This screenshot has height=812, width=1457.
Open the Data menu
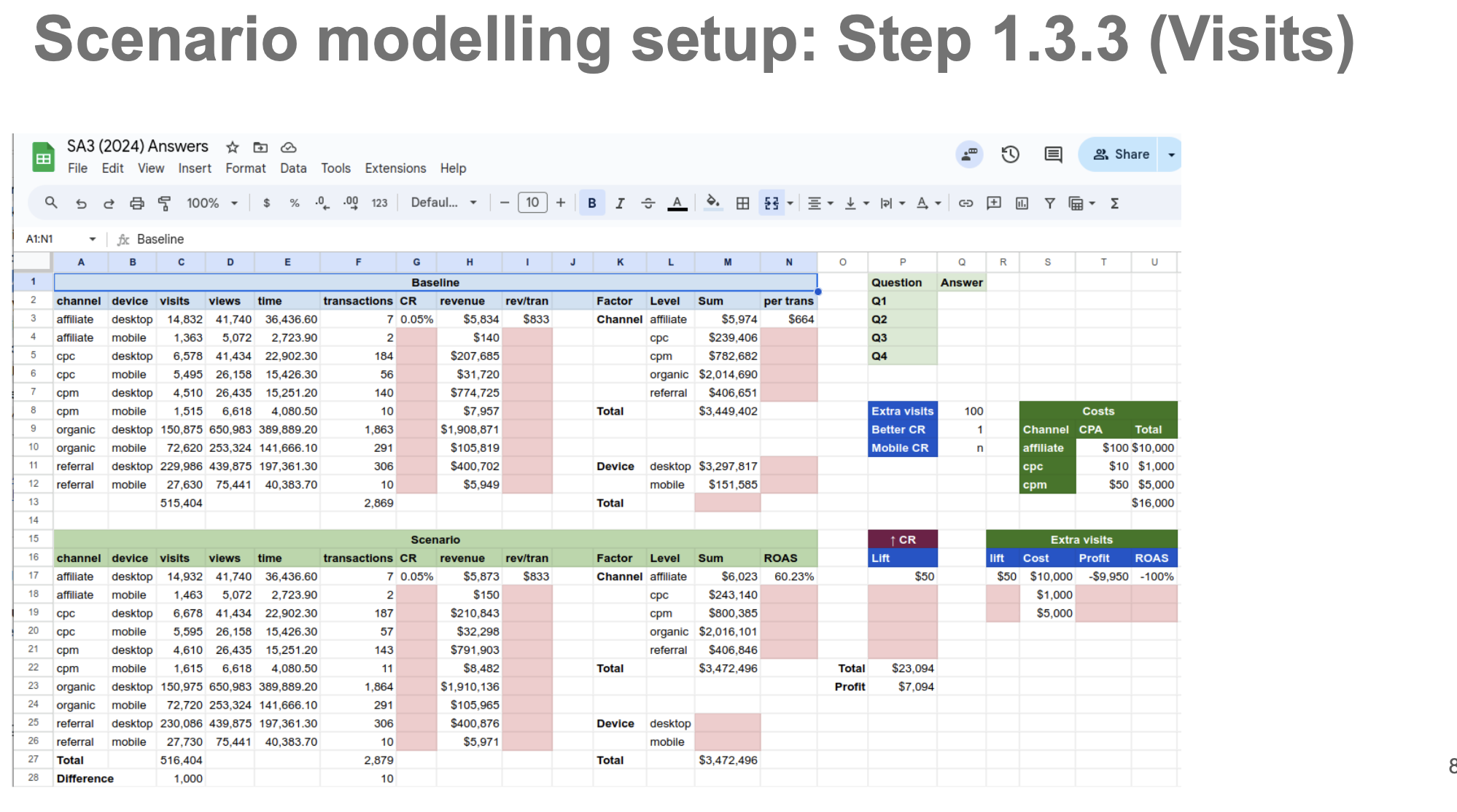pyautogui.click(x=292, y=168)
